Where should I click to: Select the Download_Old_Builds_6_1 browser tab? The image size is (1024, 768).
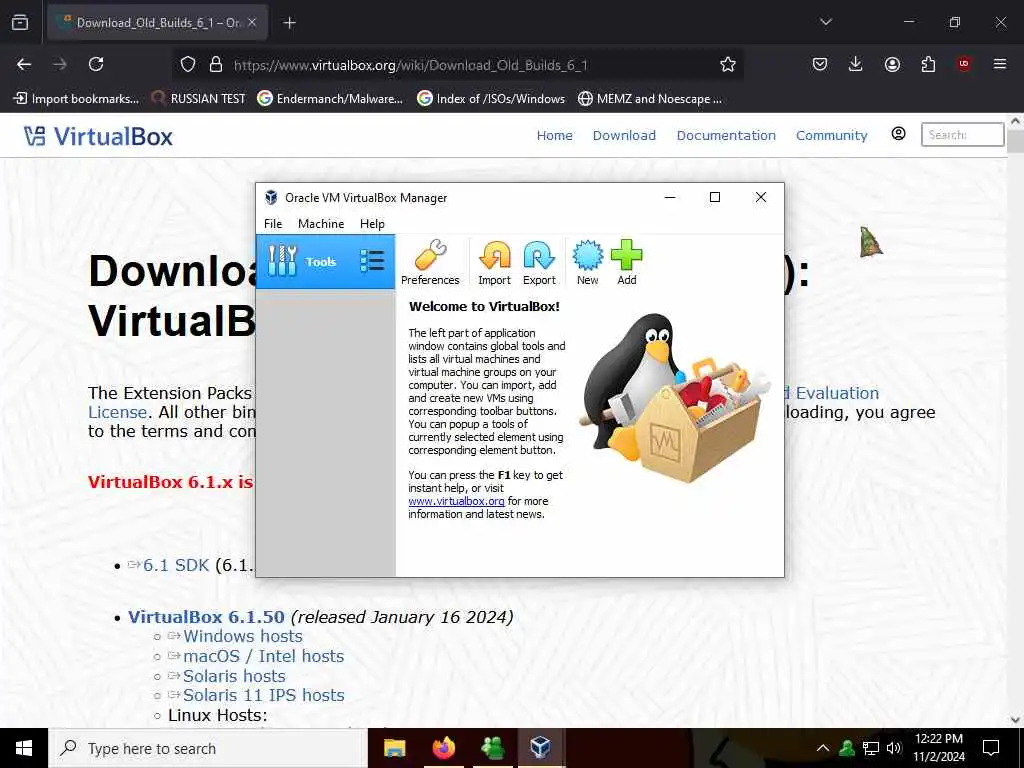157,22
